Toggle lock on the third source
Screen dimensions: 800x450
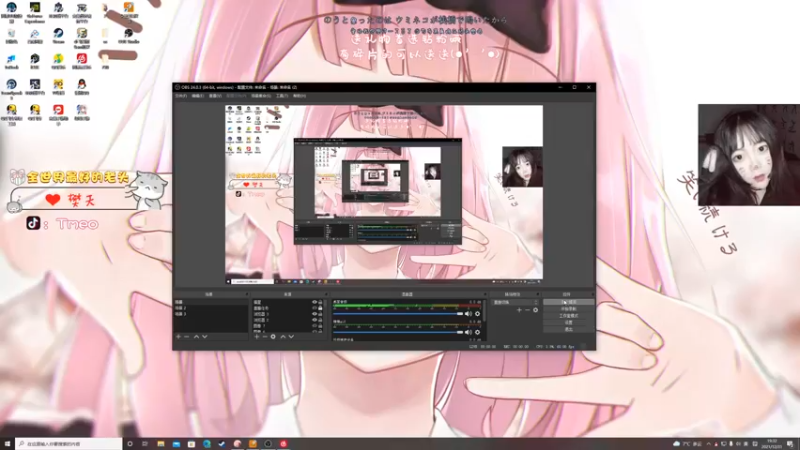click(320, 314)
